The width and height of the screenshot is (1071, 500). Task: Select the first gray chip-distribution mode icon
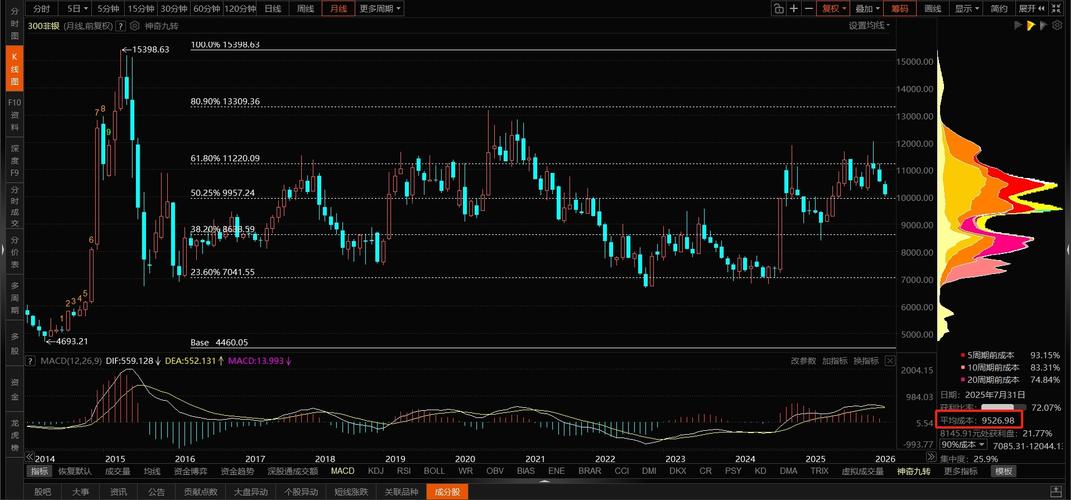pos(1020,25)
